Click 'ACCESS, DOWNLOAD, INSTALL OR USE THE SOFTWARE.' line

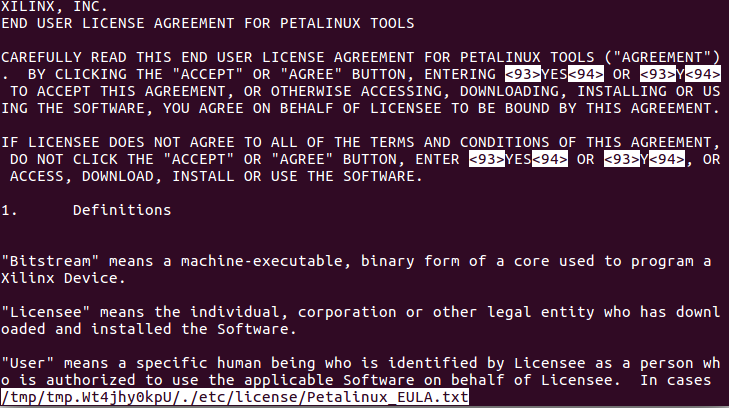coord(216,176)
